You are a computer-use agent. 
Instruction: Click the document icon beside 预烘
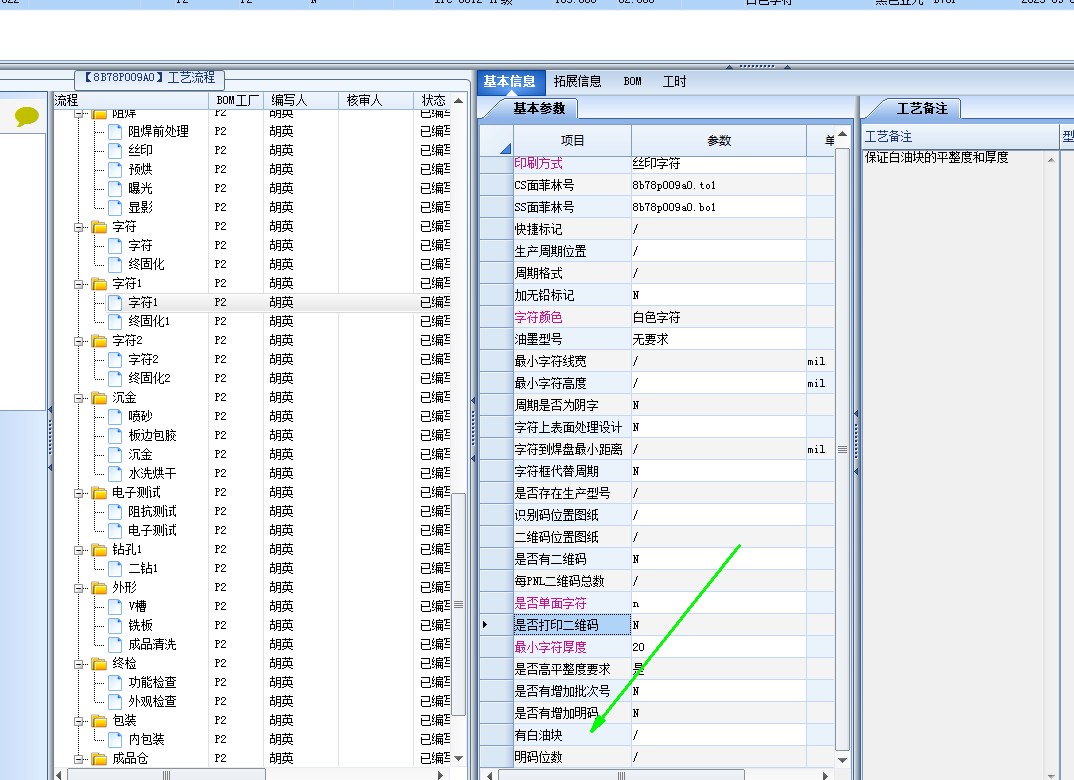(115, 169)
